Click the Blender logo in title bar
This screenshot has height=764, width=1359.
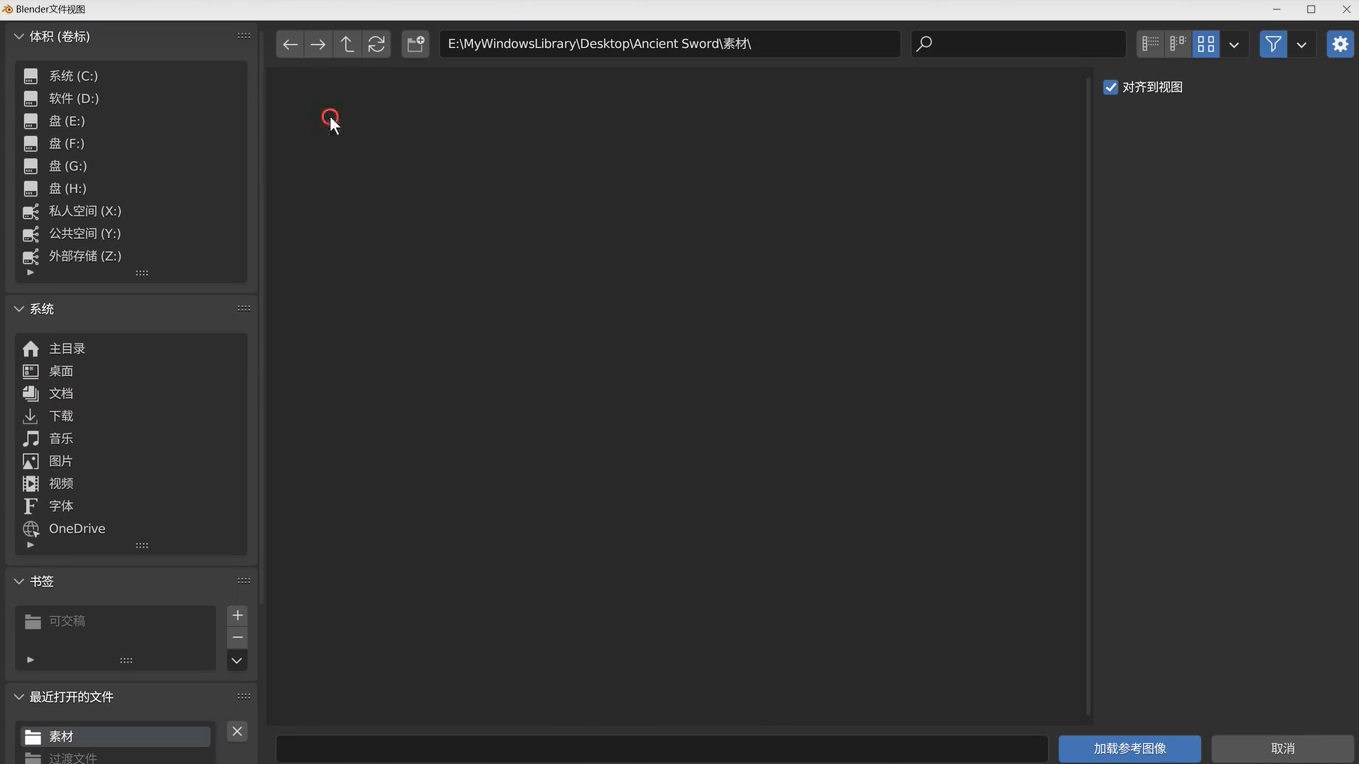[7, 9]
